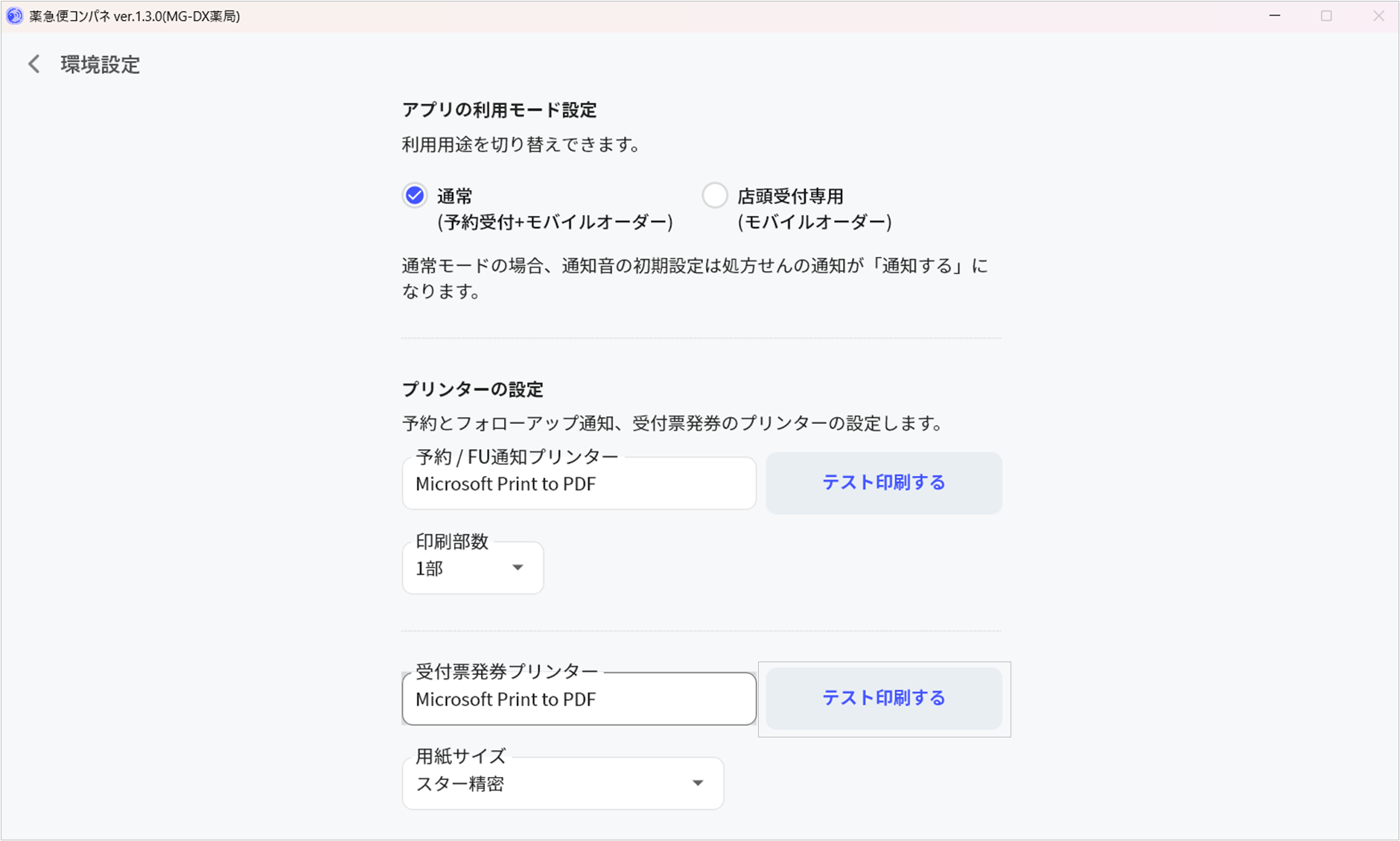Click the app logo in title bar
Viewport: 1400px width, 841px height.
coord(14,16)
